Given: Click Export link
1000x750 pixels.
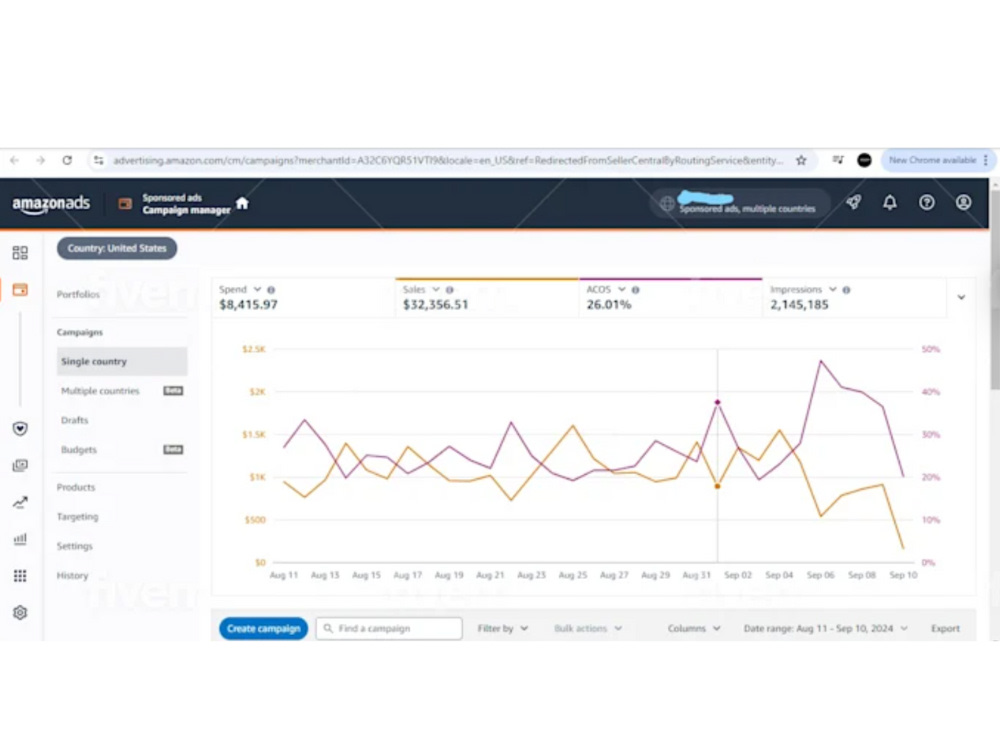Looking at the screenshot, I should 945,628.
